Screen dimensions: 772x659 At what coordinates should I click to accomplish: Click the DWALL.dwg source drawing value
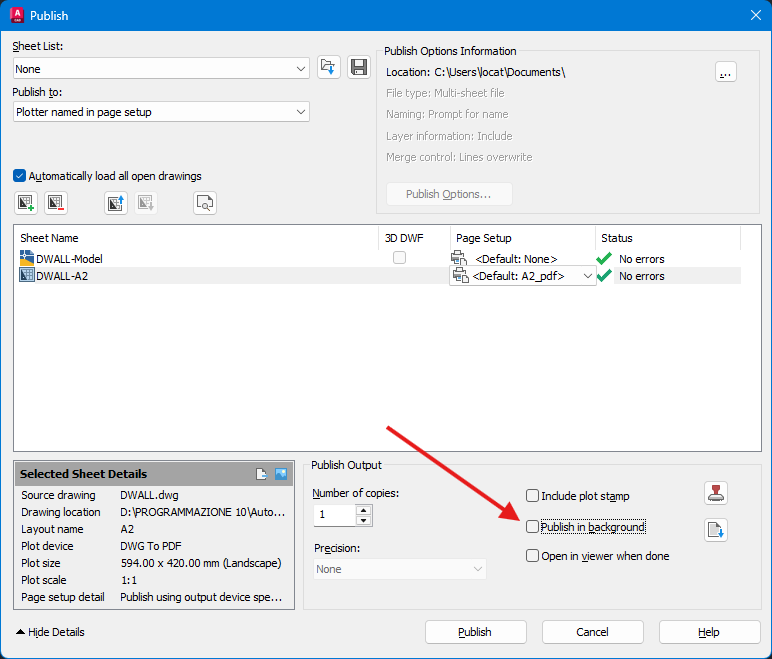point(149,495)
